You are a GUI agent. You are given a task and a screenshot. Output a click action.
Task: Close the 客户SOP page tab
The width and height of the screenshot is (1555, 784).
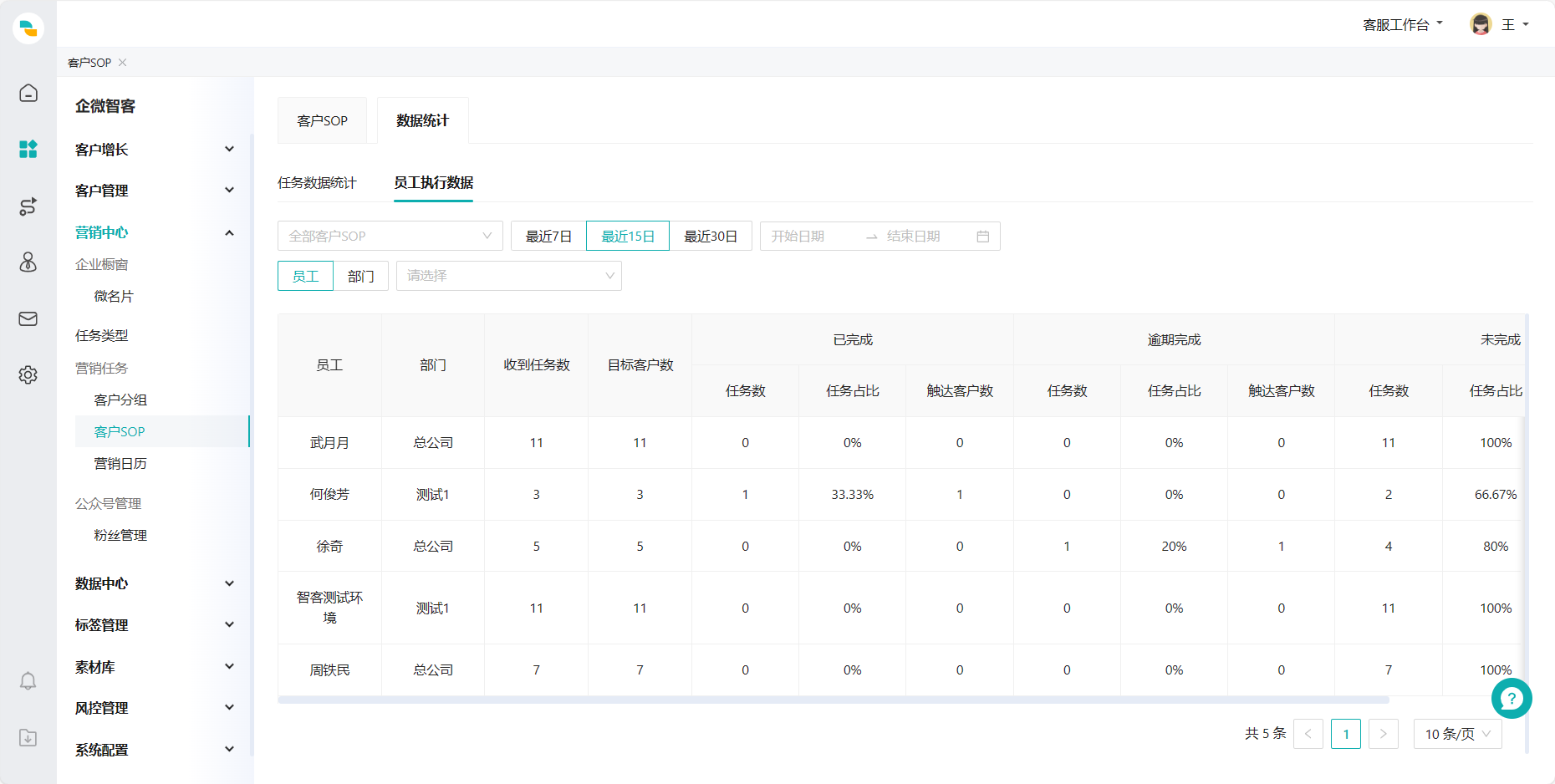[123, 63]
